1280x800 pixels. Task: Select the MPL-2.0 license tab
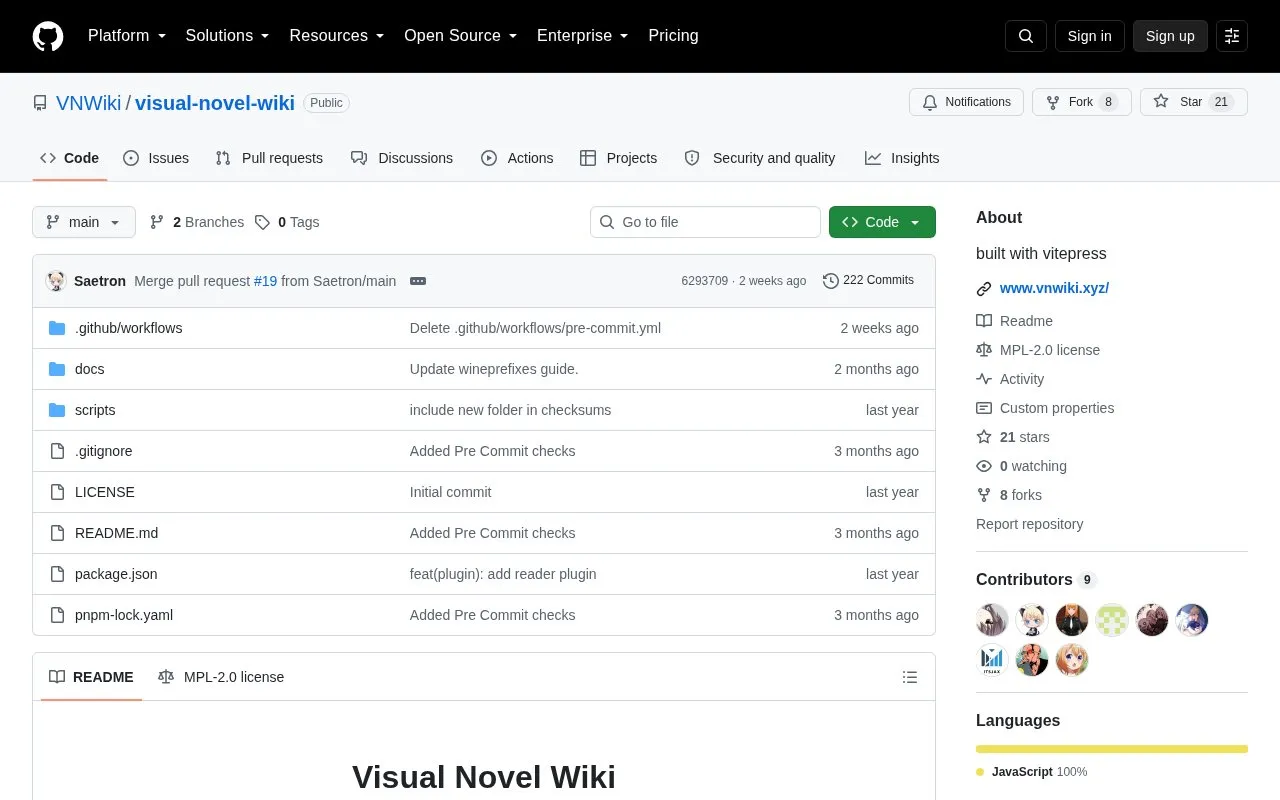coord(221,677)
